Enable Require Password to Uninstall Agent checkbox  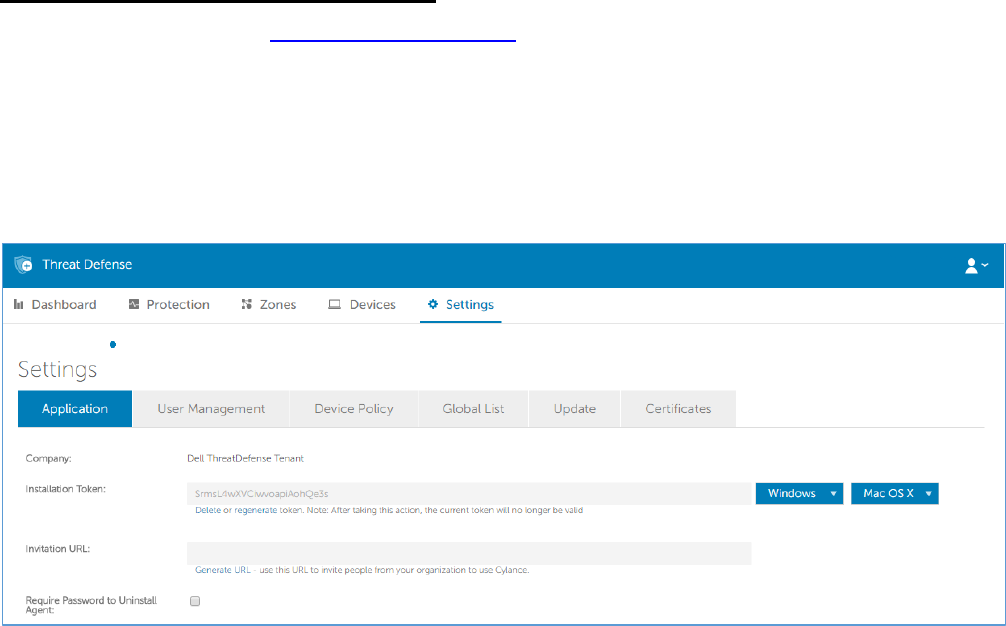coord(195,601)
